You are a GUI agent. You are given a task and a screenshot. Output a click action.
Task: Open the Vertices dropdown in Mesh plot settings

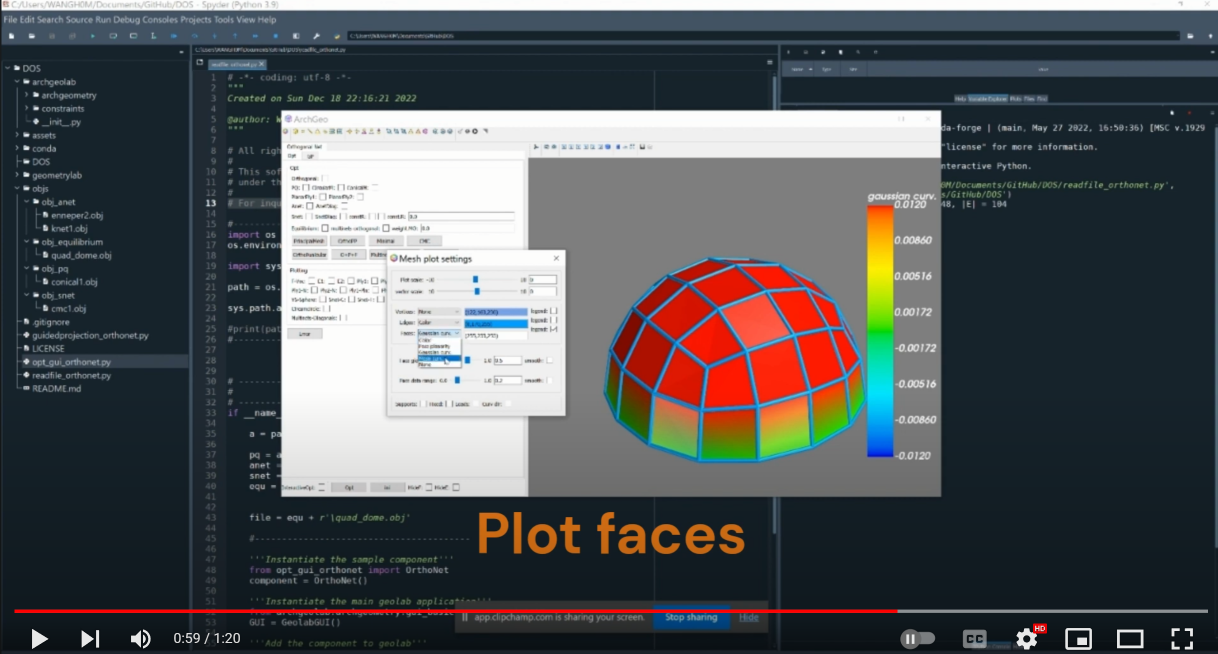tap(439, 312)
